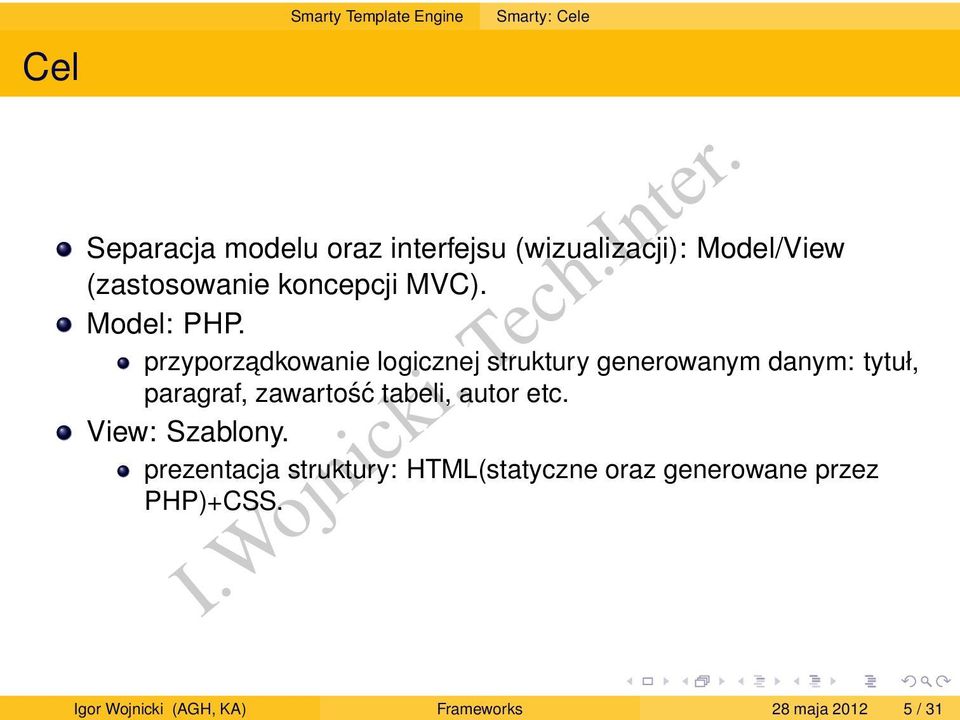The image size is (960, 720).
Task: Click the sub-bullet starting przyporządkowanie logicznej struktury
Action: click(x=531, y=362)
